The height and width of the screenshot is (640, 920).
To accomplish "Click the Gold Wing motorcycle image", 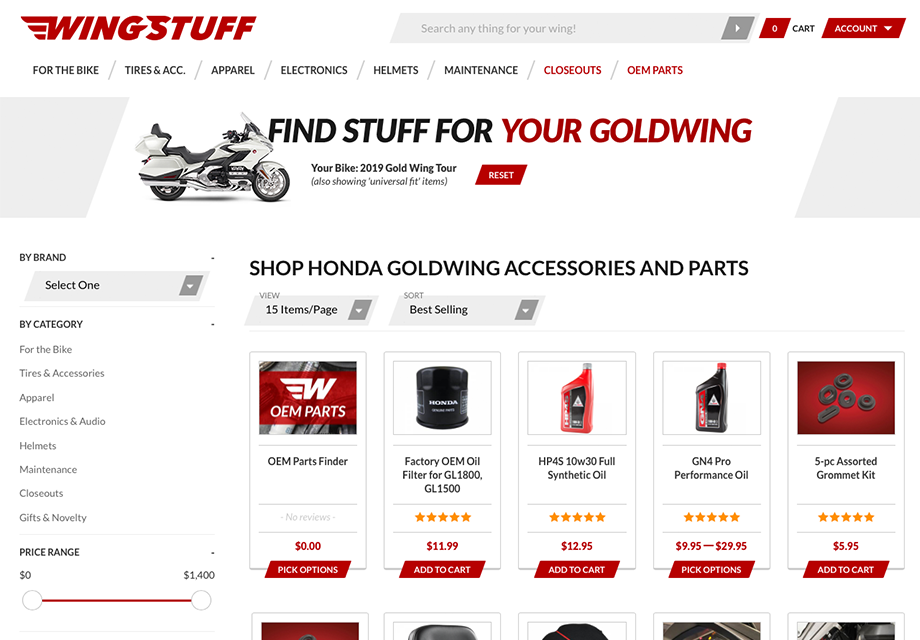I will [x=212, y=157].
